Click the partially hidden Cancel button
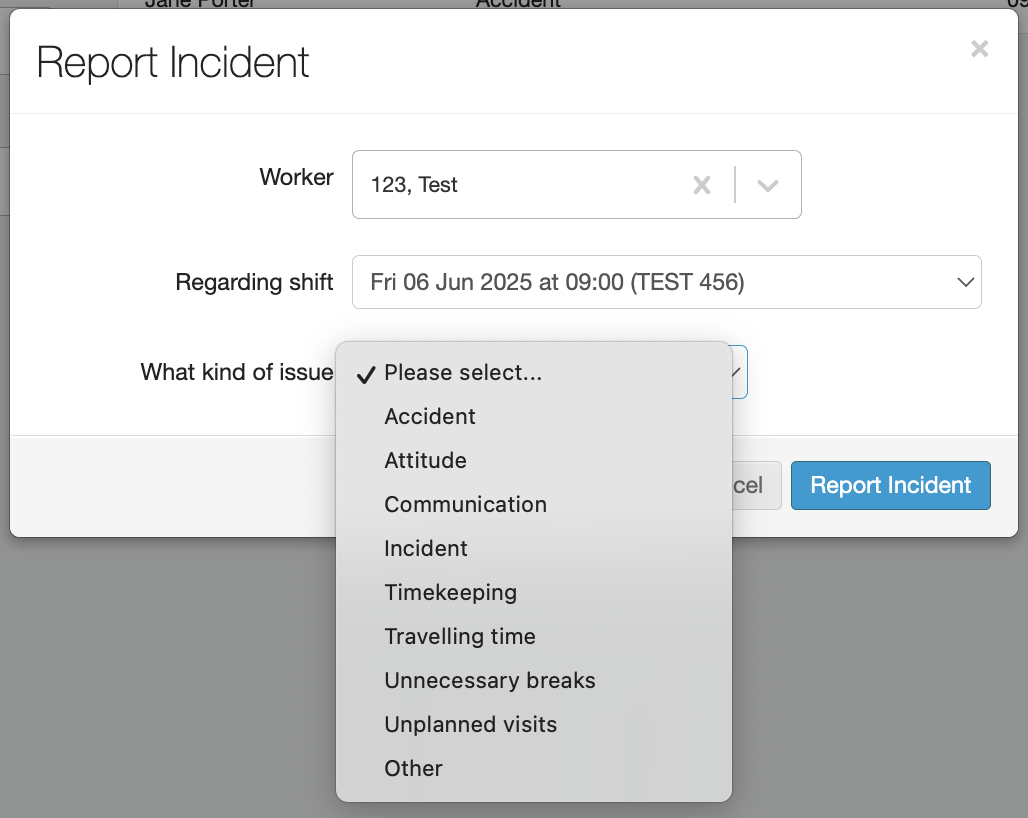The width and height of the screenshot is (1028, 818). 755,485
